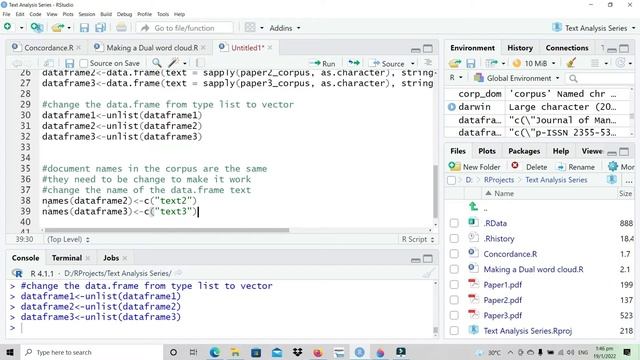Open File Explorer from the taskbar
The width and height of the screenshot is (640, 360).
(236, 352)
